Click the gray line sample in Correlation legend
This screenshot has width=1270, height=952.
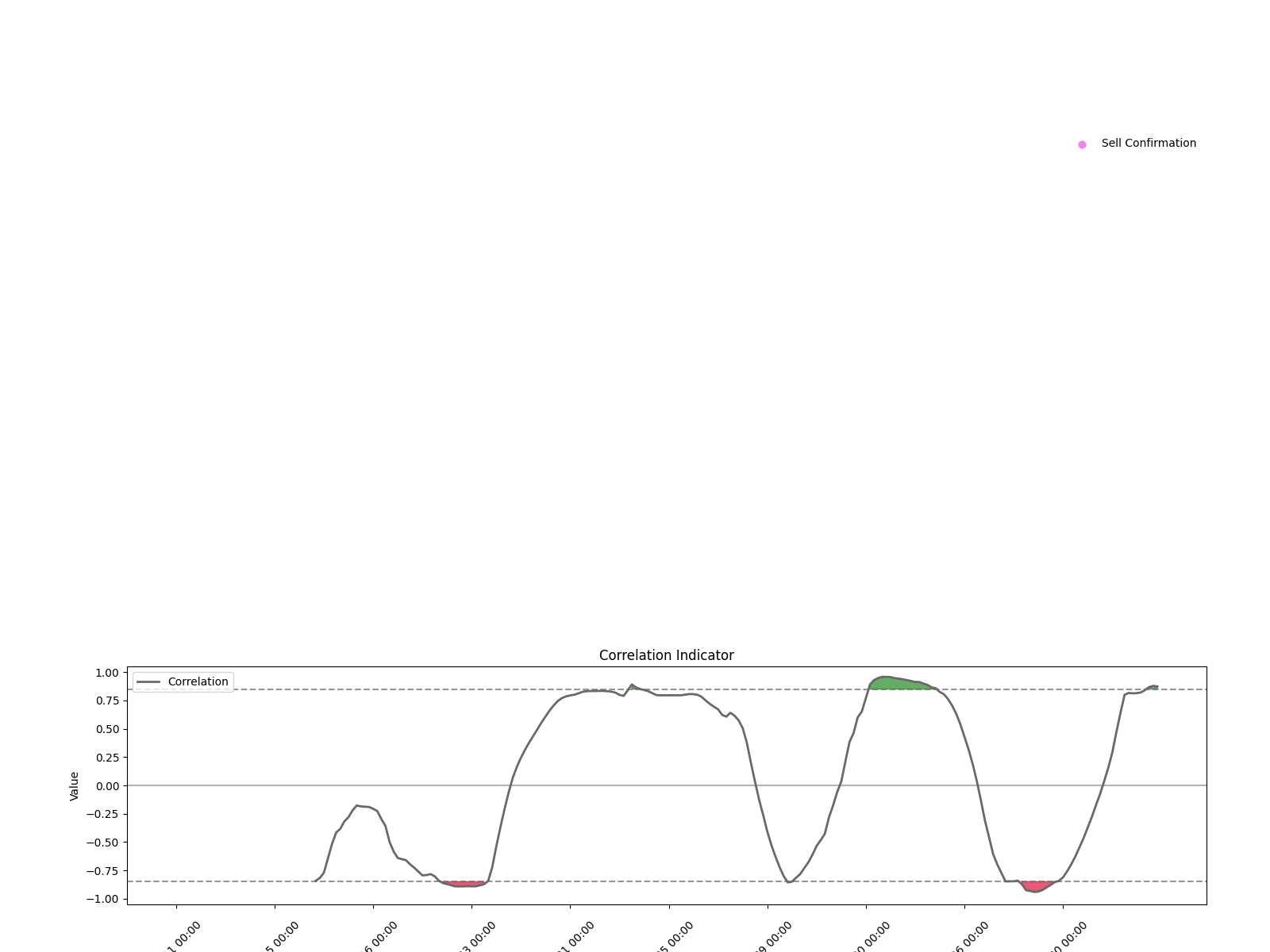(148, 681)
